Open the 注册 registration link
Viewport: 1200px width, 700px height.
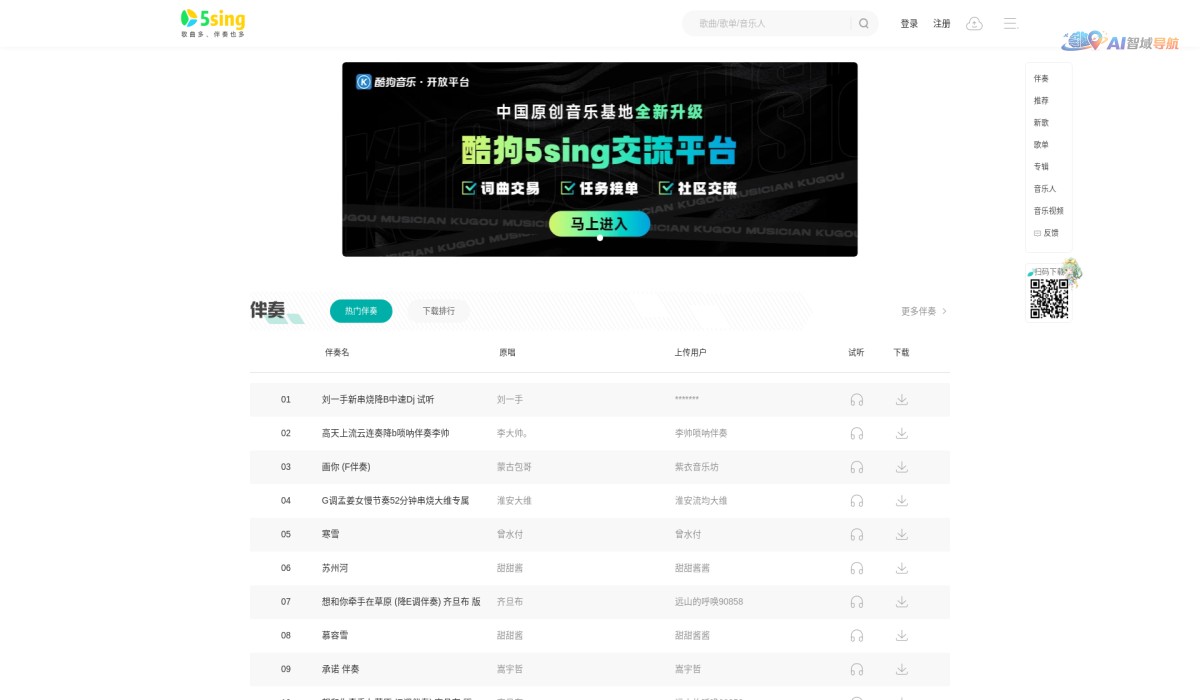(x=941, y=23)
